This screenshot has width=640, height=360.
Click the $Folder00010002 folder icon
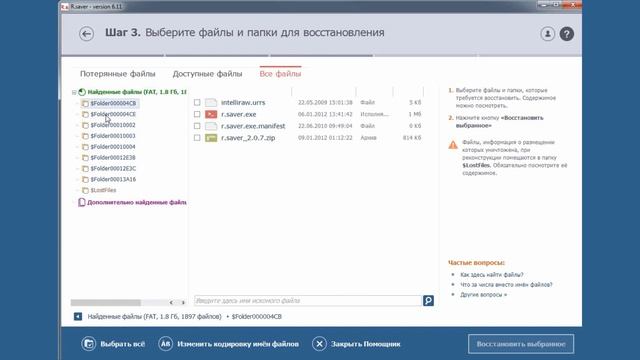tap(85, 125)
